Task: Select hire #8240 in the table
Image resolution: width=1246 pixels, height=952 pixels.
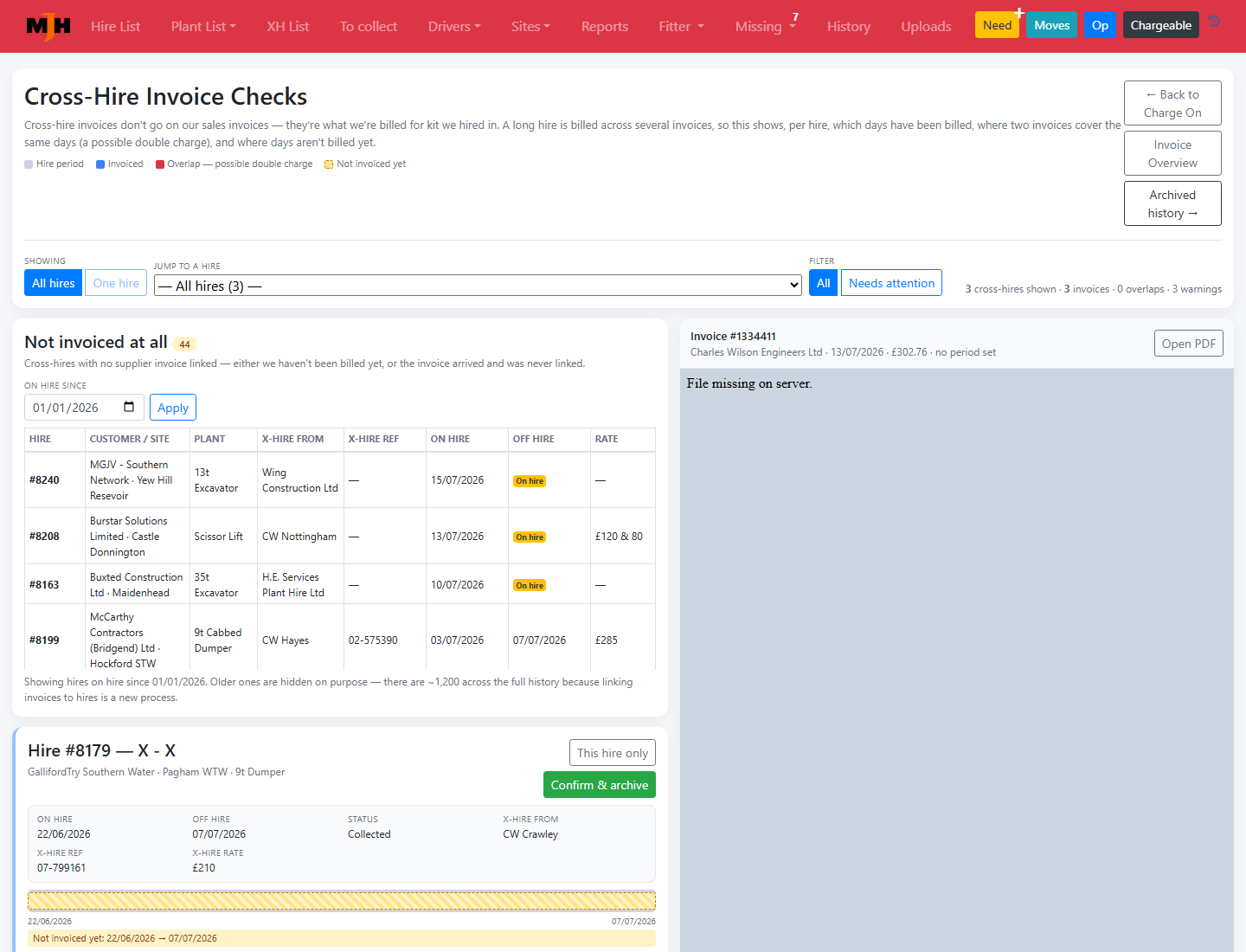Action: click(x=44, y=480)
